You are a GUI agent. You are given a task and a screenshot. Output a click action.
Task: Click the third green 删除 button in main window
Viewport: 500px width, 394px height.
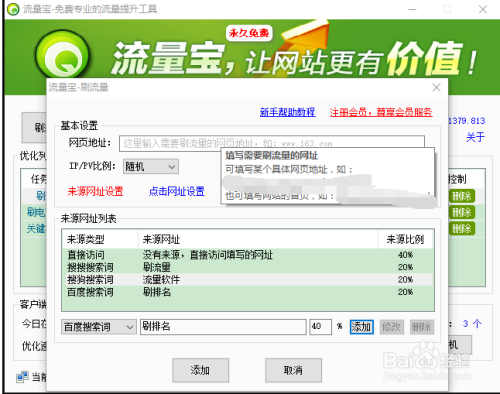pyautogui.click(x=462, y=228)
